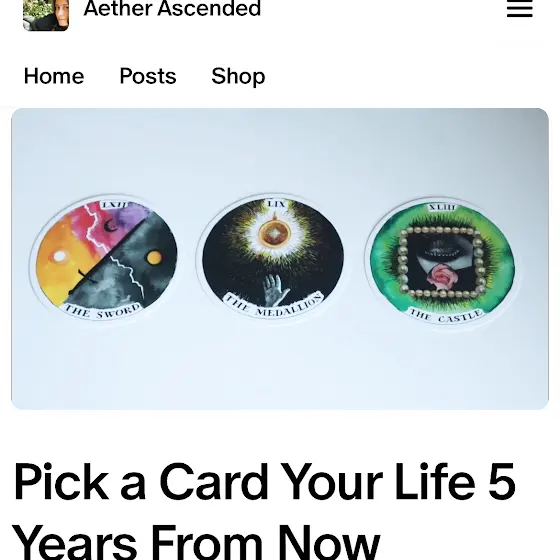The height and width of the screenshot is (560, 560).
Task: Click the Aether Ascended profile avatar
Action: click(x=46, y=15)
